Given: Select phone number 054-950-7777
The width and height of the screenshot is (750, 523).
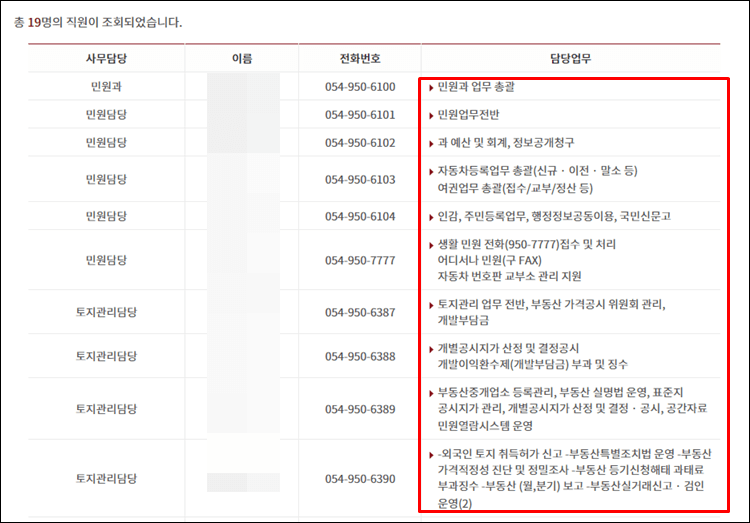Looking at the screenshot, I should (360, 260).
